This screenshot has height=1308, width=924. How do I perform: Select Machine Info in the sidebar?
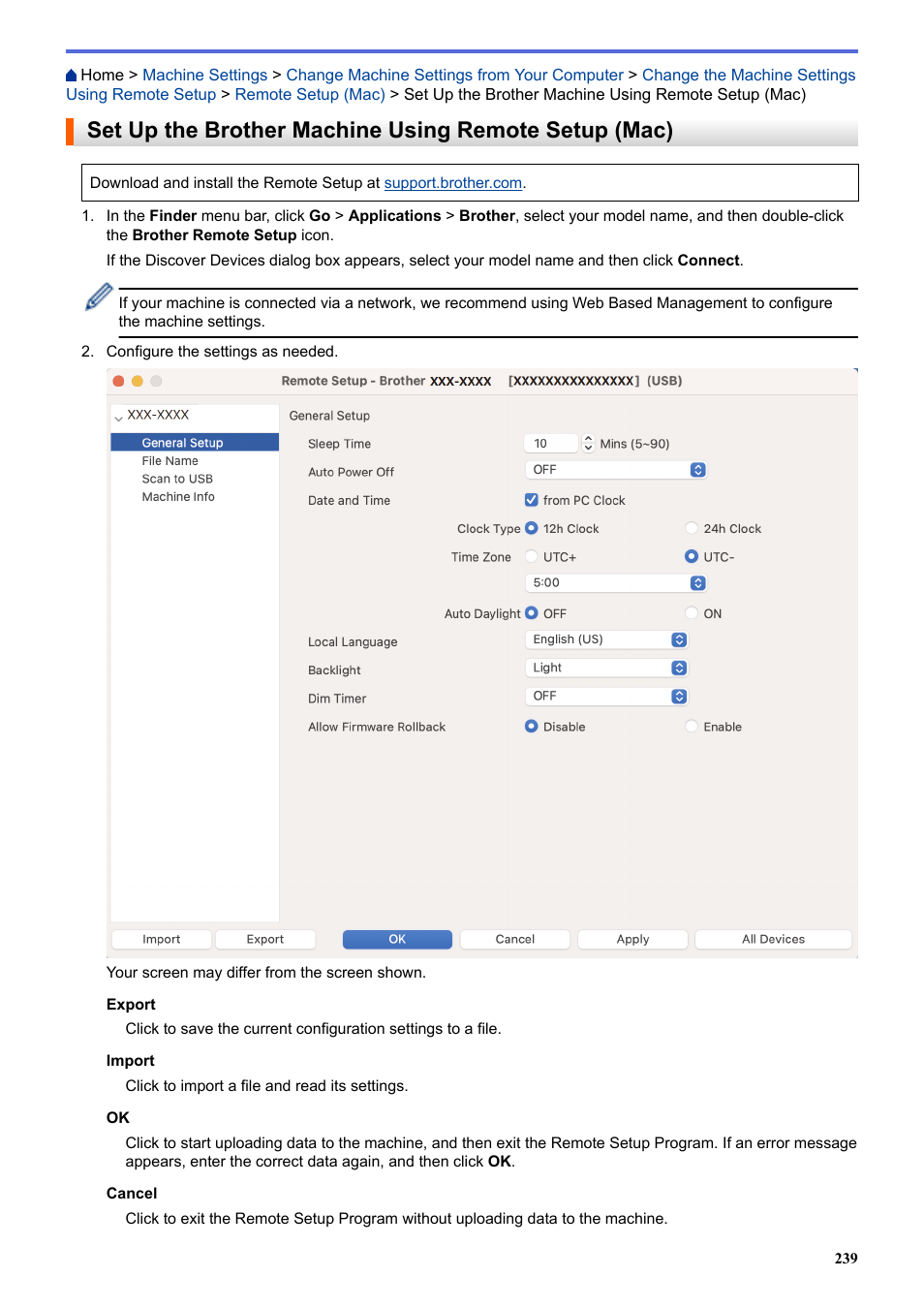[x=178, y=497]
